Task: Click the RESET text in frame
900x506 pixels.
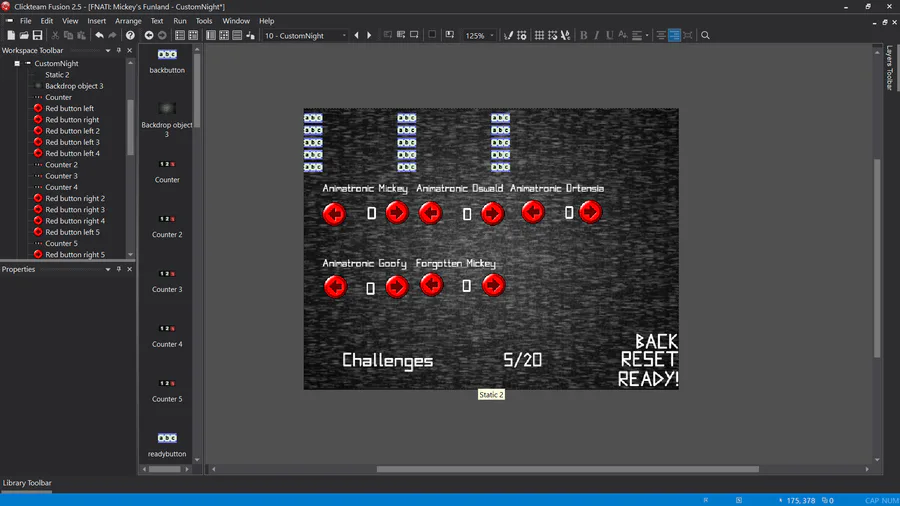Action: click(x=649, y=360)
